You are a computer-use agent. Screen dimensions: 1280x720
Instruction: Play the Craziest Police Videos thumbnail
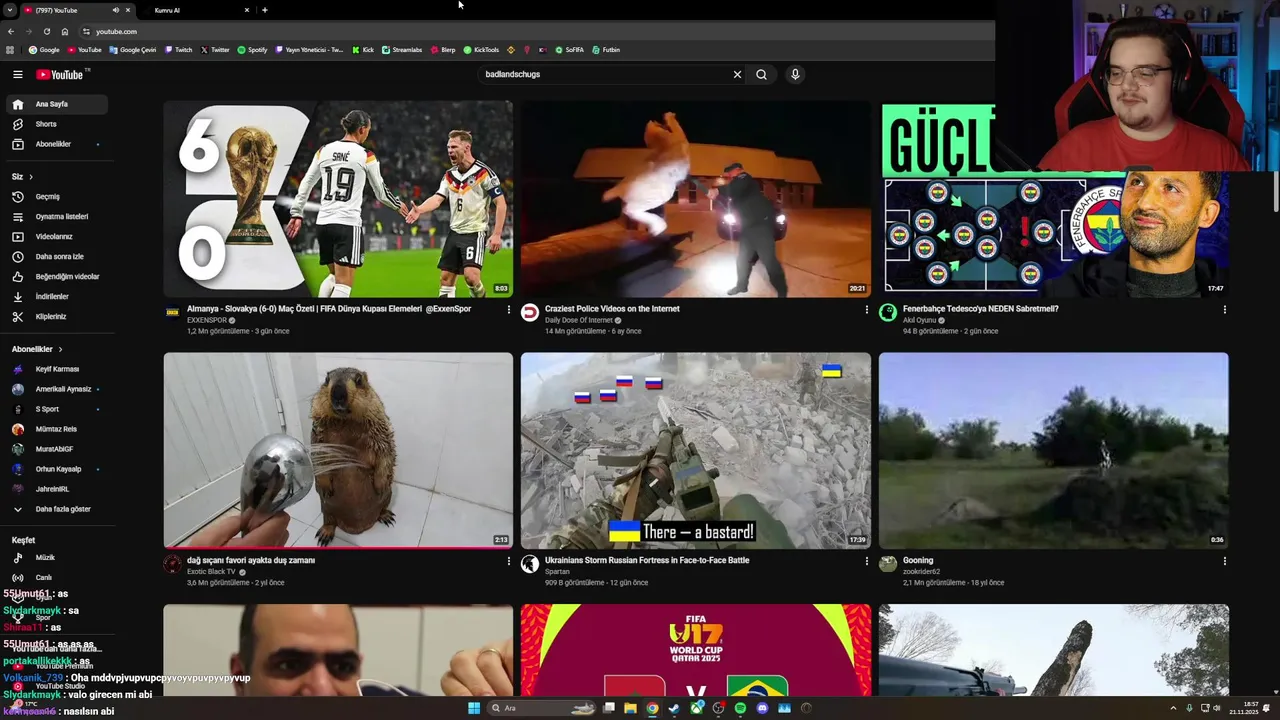coord(695,198)
